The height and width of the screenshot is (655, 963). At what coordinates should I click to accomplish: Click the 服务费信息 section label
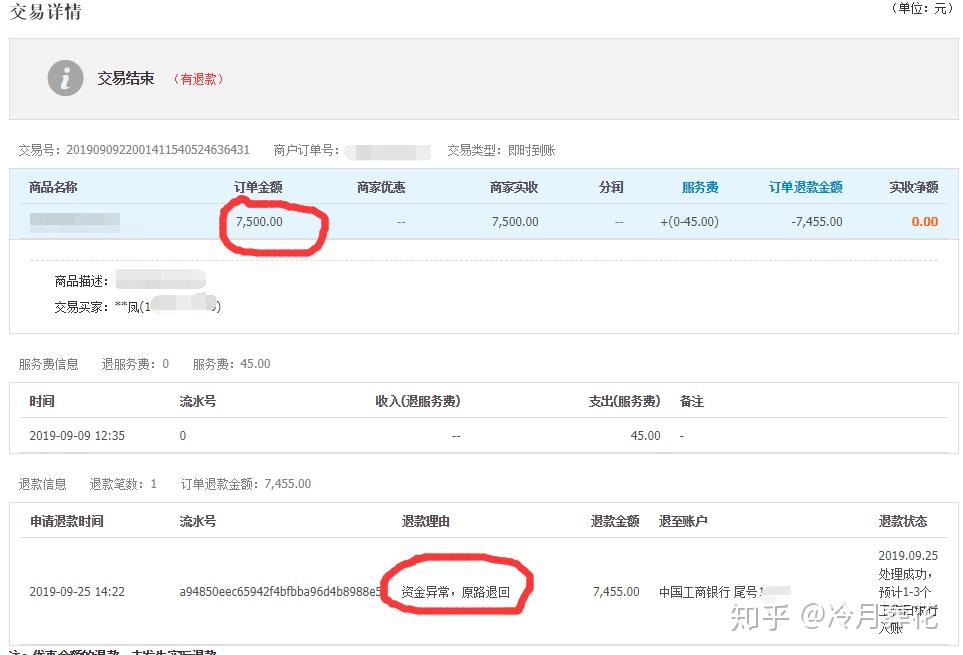click(49, 364)
